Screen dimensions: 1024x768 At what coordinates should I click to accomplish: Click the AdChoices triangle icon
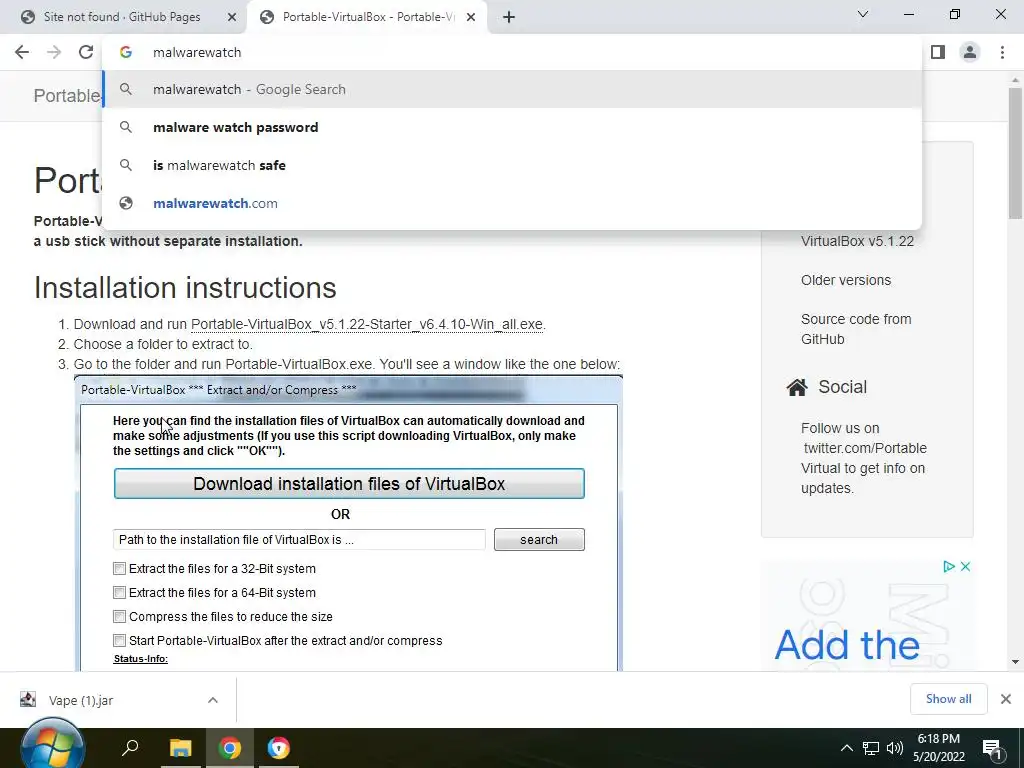pos(949,567)
